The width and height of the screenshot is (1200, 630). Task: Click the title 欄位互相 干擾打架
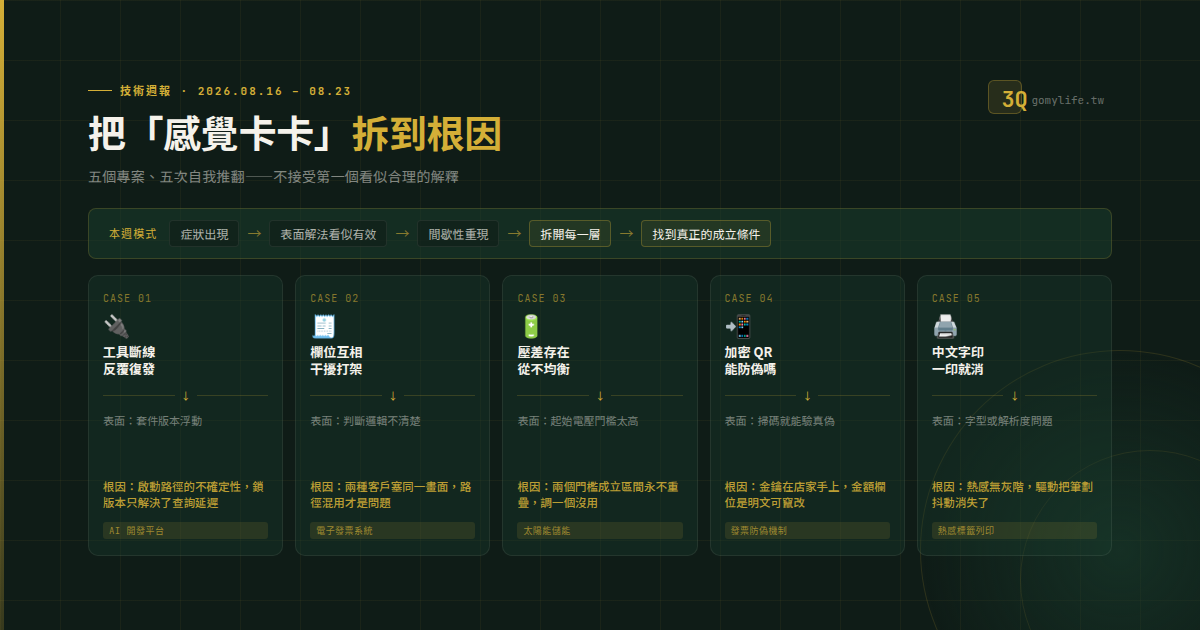(x=336, y=361)
